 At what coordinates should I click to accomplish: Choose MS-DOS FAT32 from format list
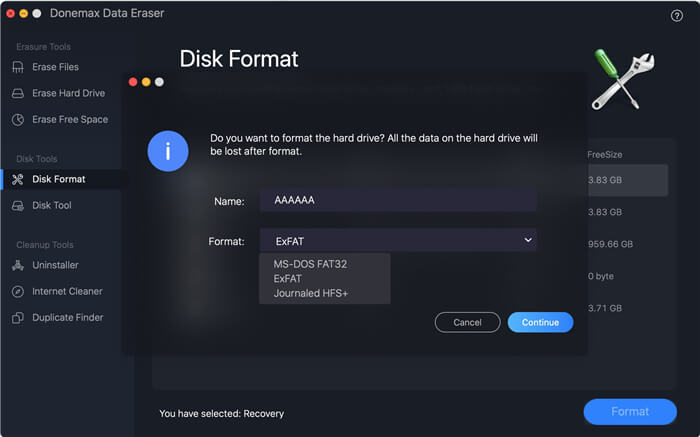310,264
